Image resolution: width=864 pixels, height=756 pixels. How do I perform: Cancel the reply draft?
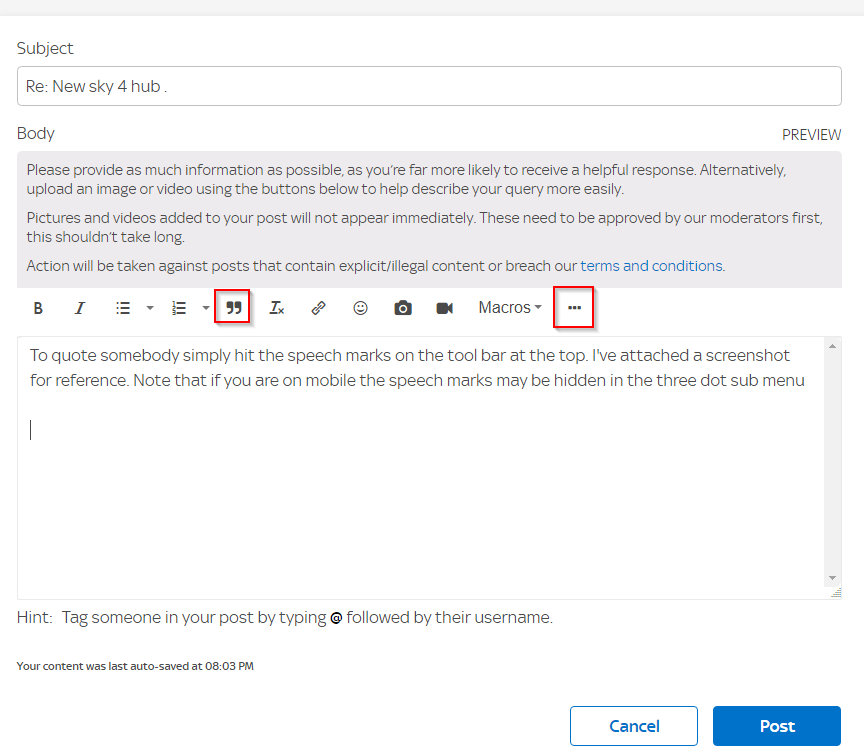[634, 726]
